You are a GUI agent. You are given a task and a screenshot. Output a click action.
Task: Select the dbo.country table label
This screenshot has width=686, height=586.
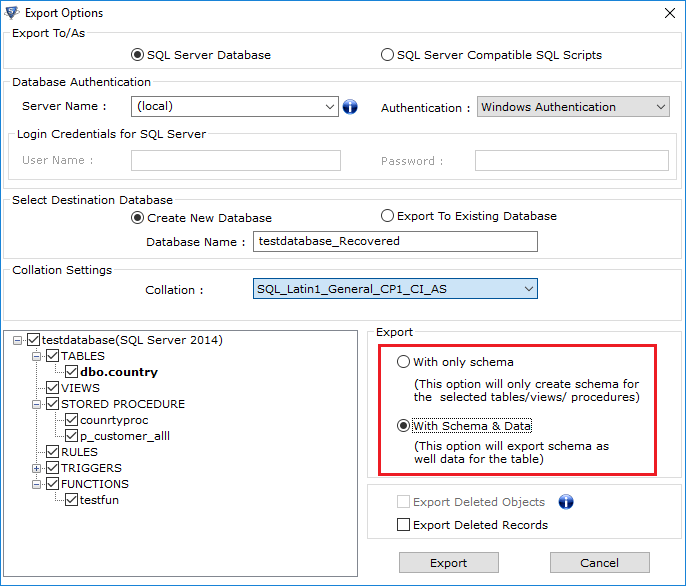(x=119, y=372)
